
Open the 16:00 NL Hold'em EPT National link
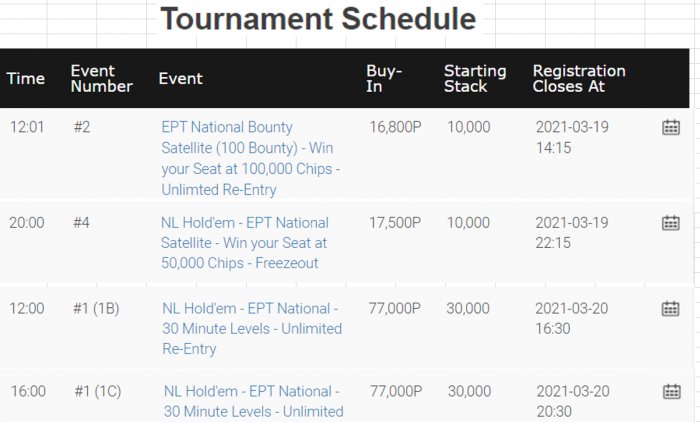point(253,400)
